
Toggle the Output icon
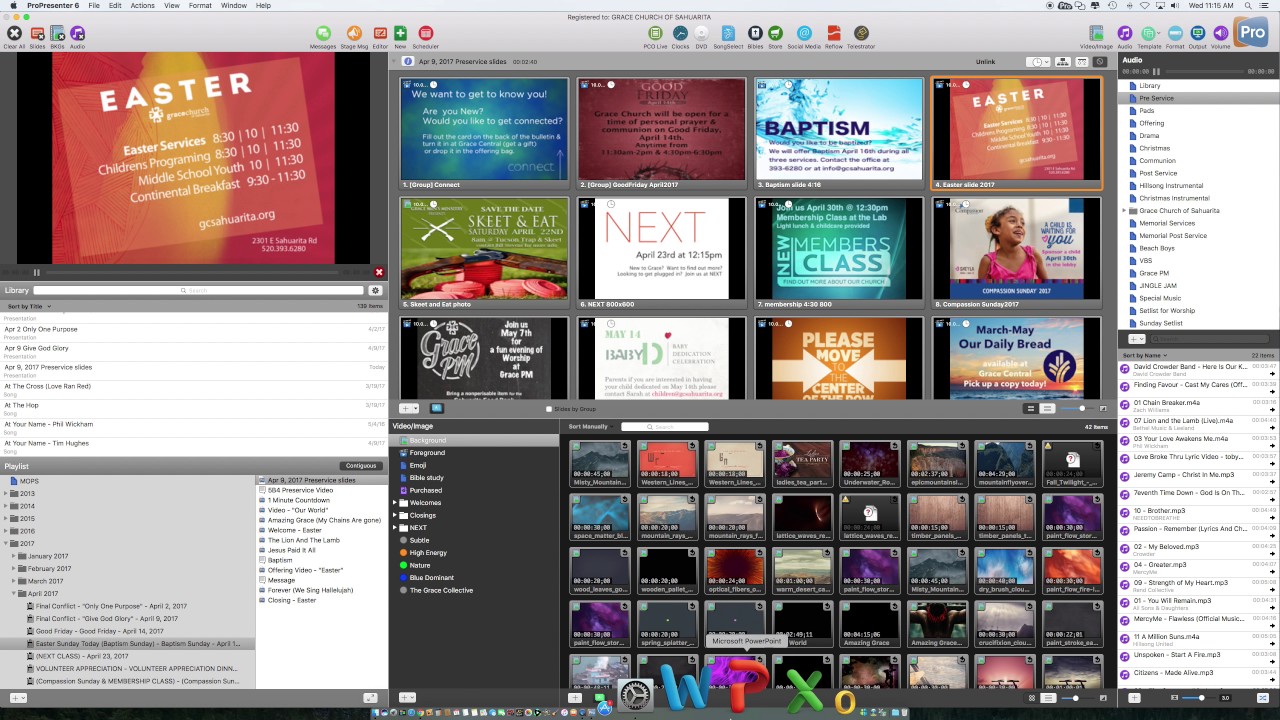pyautogui.click(x=1197, y=34)
